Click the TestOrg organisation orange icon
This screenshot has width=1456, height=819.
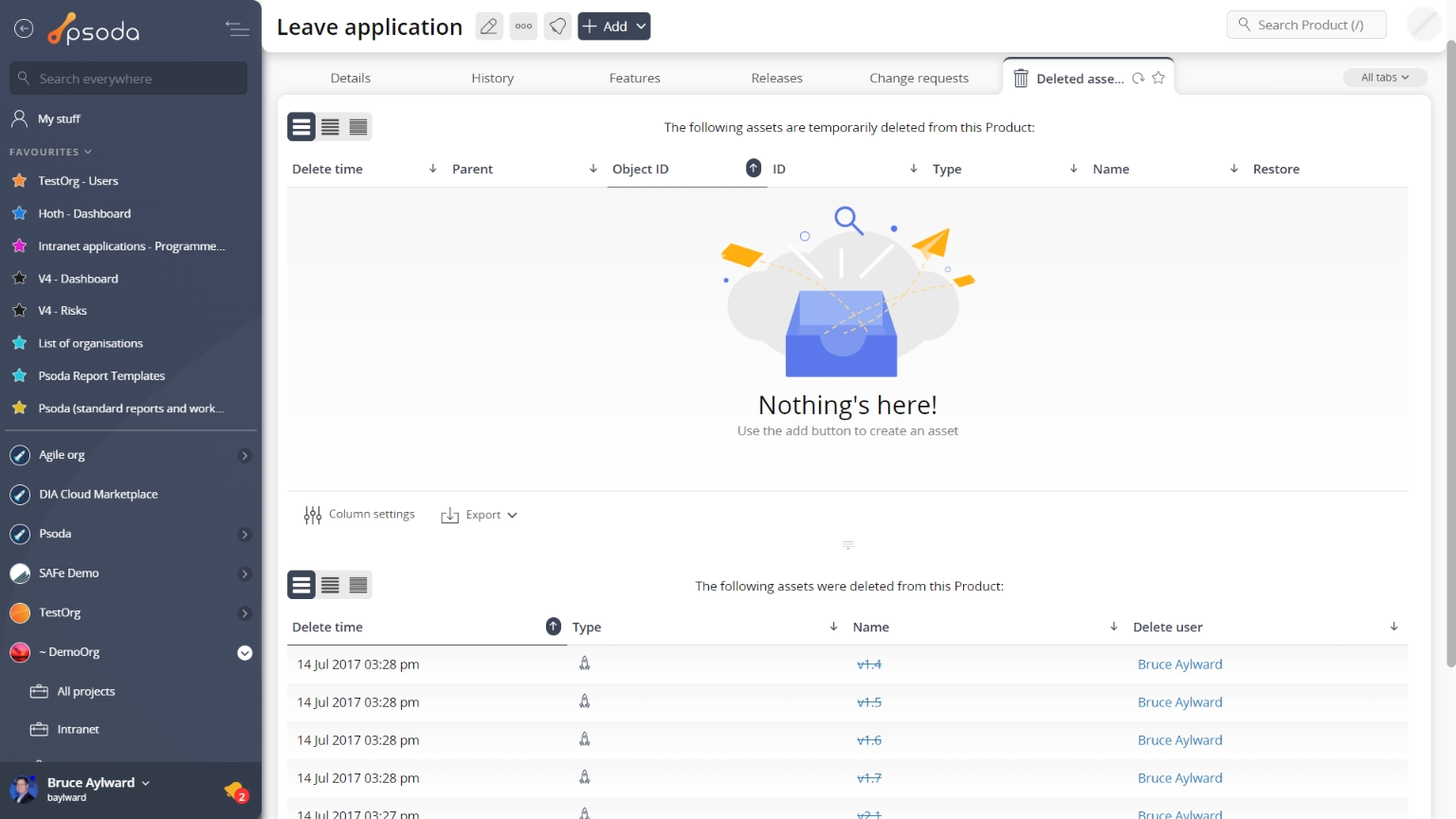click(x=20, y=613)
